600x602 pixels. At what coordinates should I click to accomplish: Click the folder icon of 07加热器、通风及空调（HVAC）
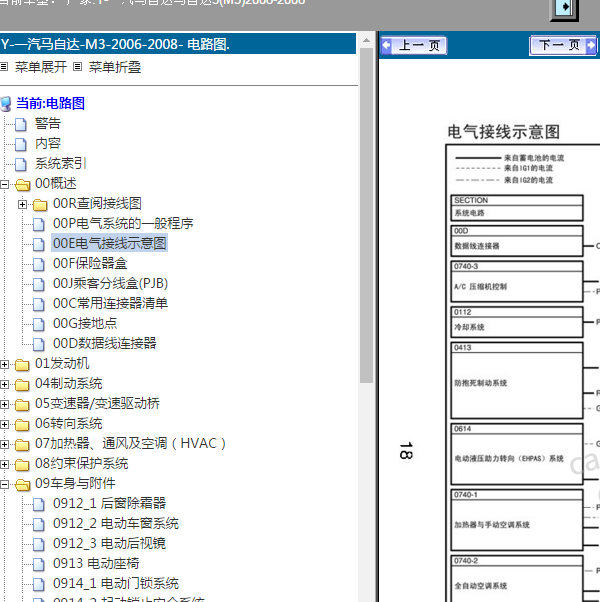[x=22, y=444]
